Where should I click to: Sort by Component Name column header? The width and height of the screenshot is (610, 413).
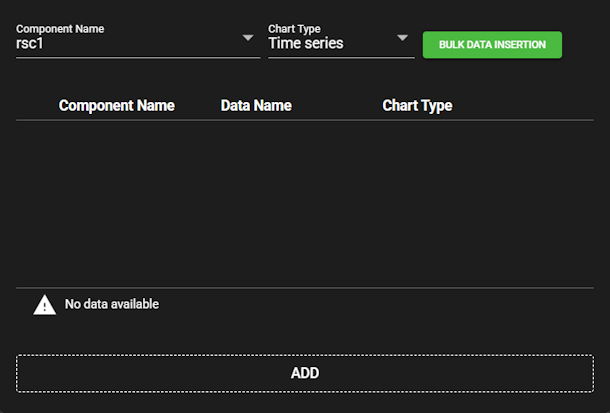[116, 105]
